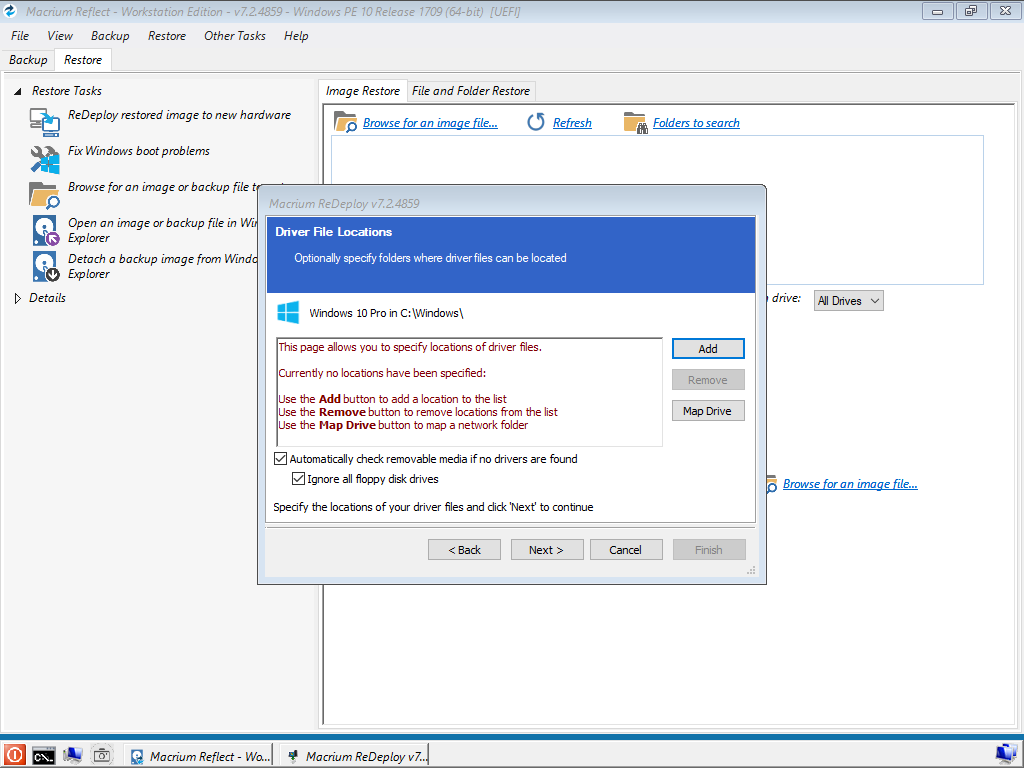The height and width of the screenshot is (768, 1024).
Task: Switch to File and Folder Restore tab
Action: point(471,91)
